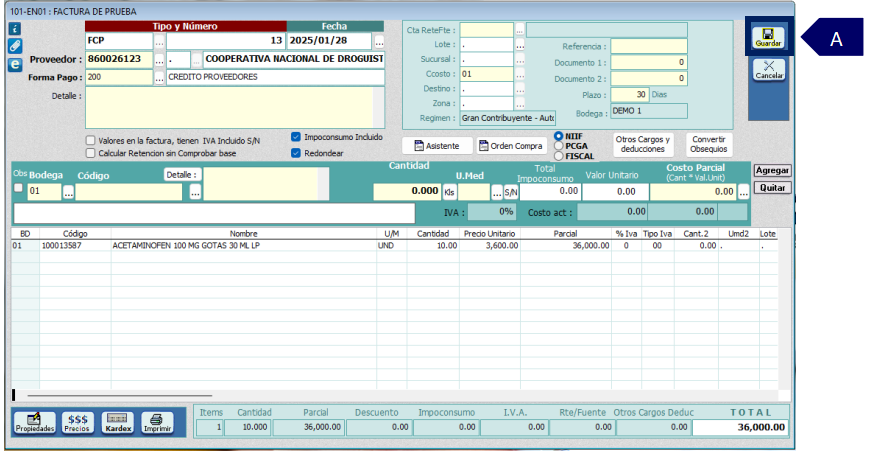This screenshot has height=451, width=878.
Task: Click the Nombre column header
Action: tap(244, 234)
